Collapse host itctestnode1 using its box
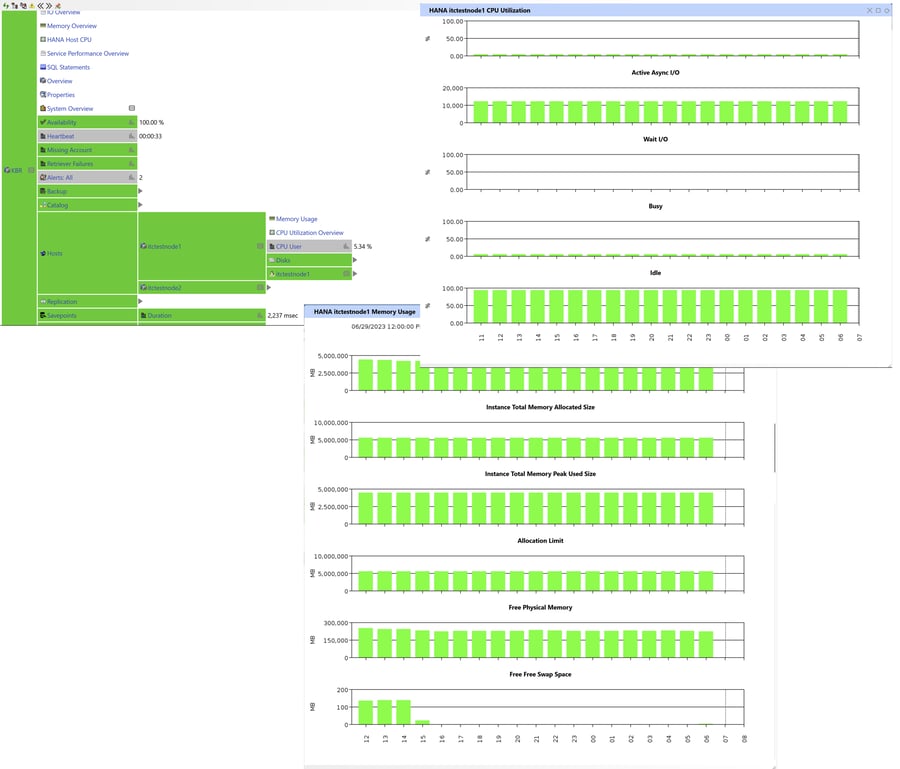Screen dimensions: 900x769 [x=260, y=246]
